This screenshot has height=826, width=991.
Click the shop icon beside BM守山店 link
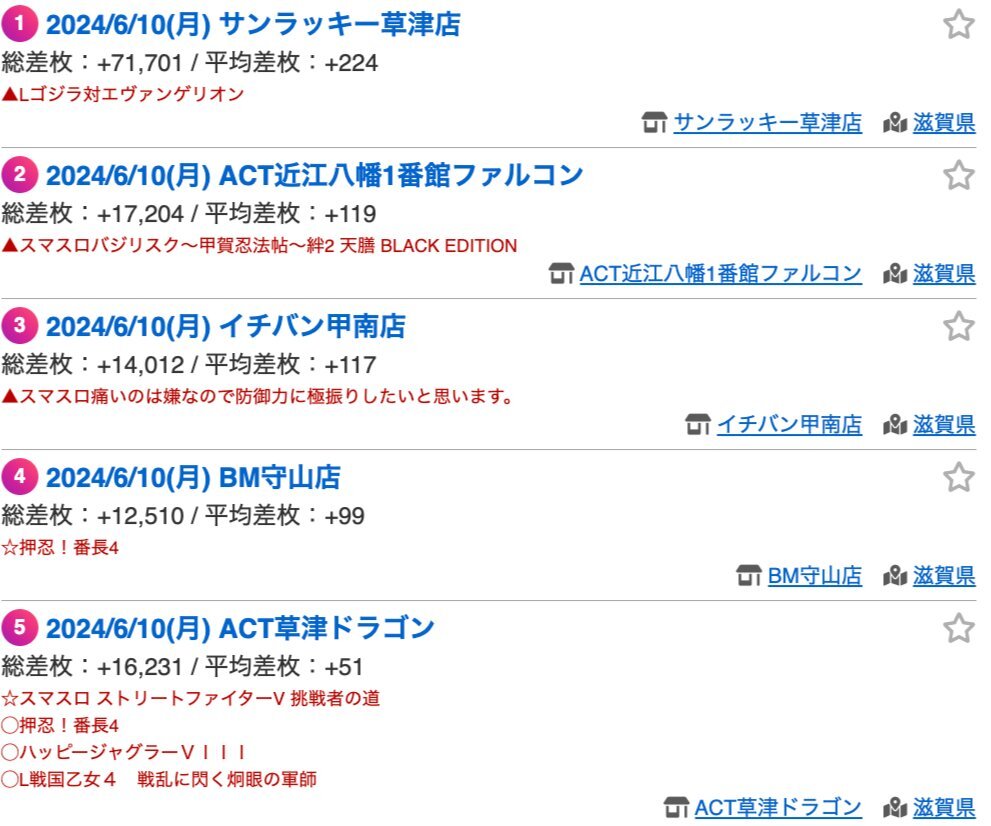(x=749, y=576)
